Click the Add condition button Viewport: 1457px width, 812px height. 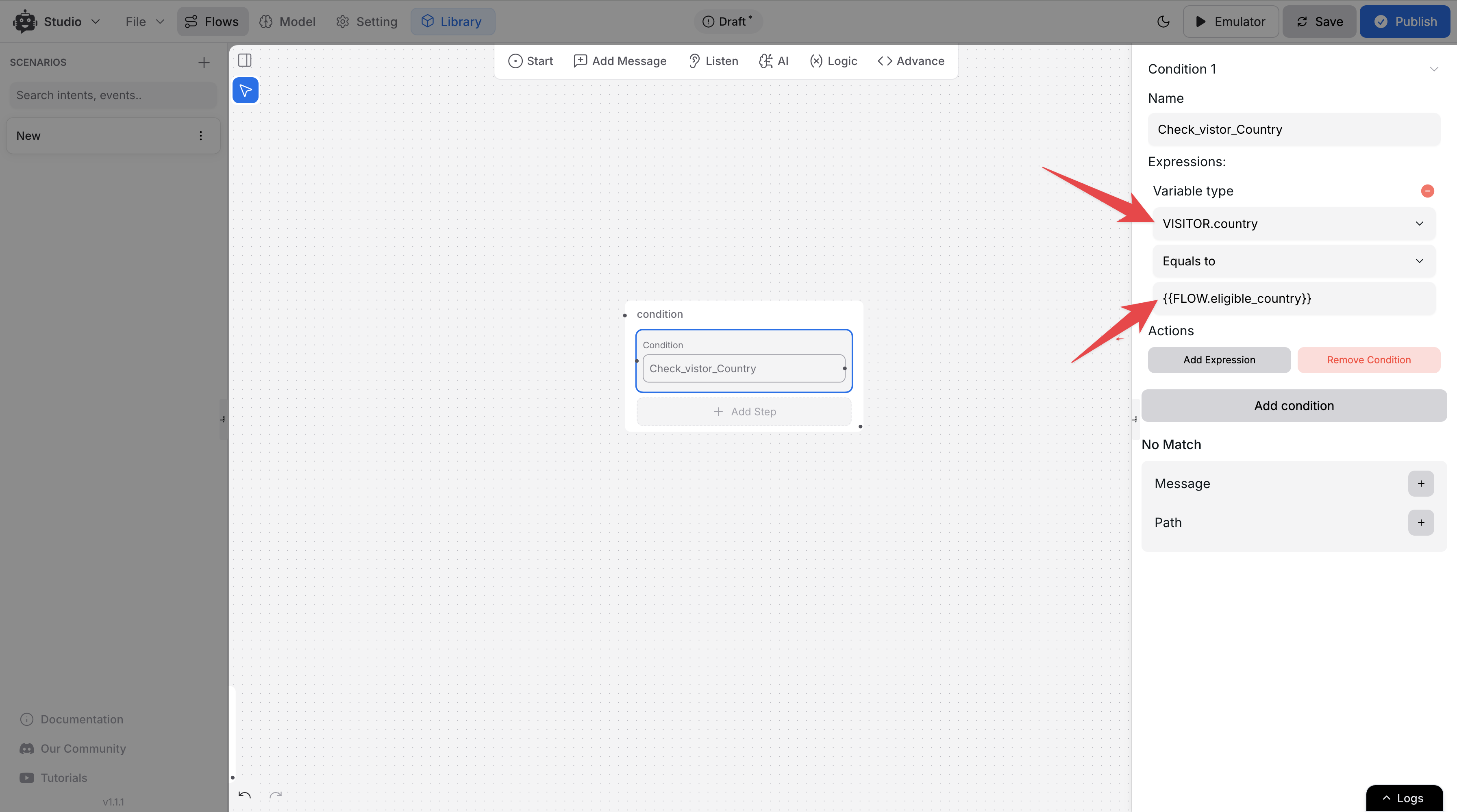click(x=1294, y=406)
